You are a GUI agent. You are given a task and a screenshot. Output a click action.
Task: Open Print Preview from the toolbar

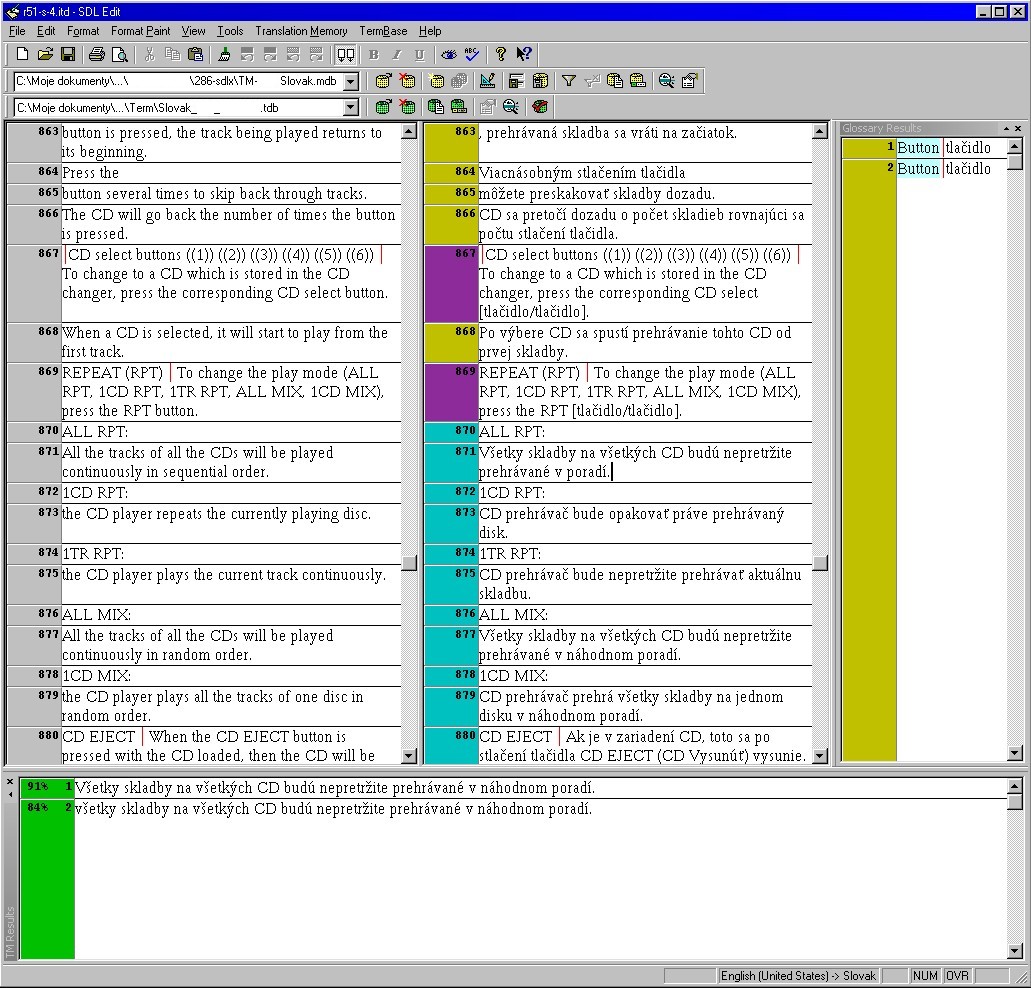pyautogui.click(x=120, y=55)
